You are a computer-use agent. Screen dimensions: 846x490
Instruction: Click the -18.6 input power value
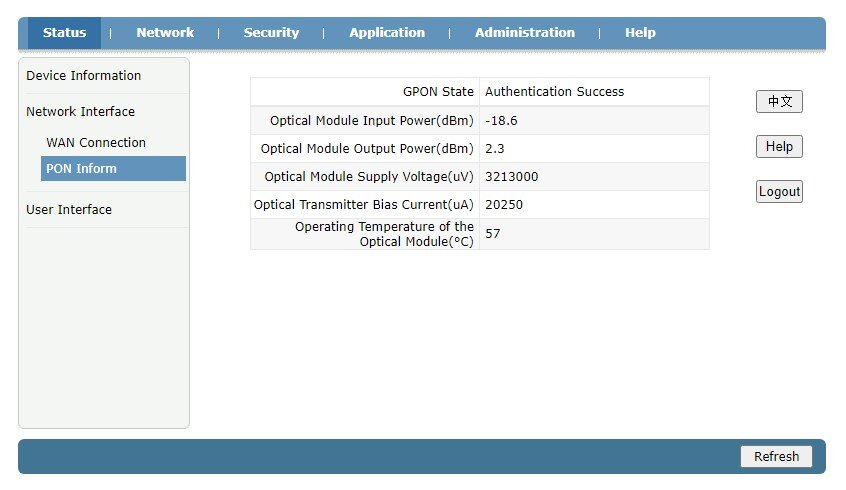click(501, 121)
